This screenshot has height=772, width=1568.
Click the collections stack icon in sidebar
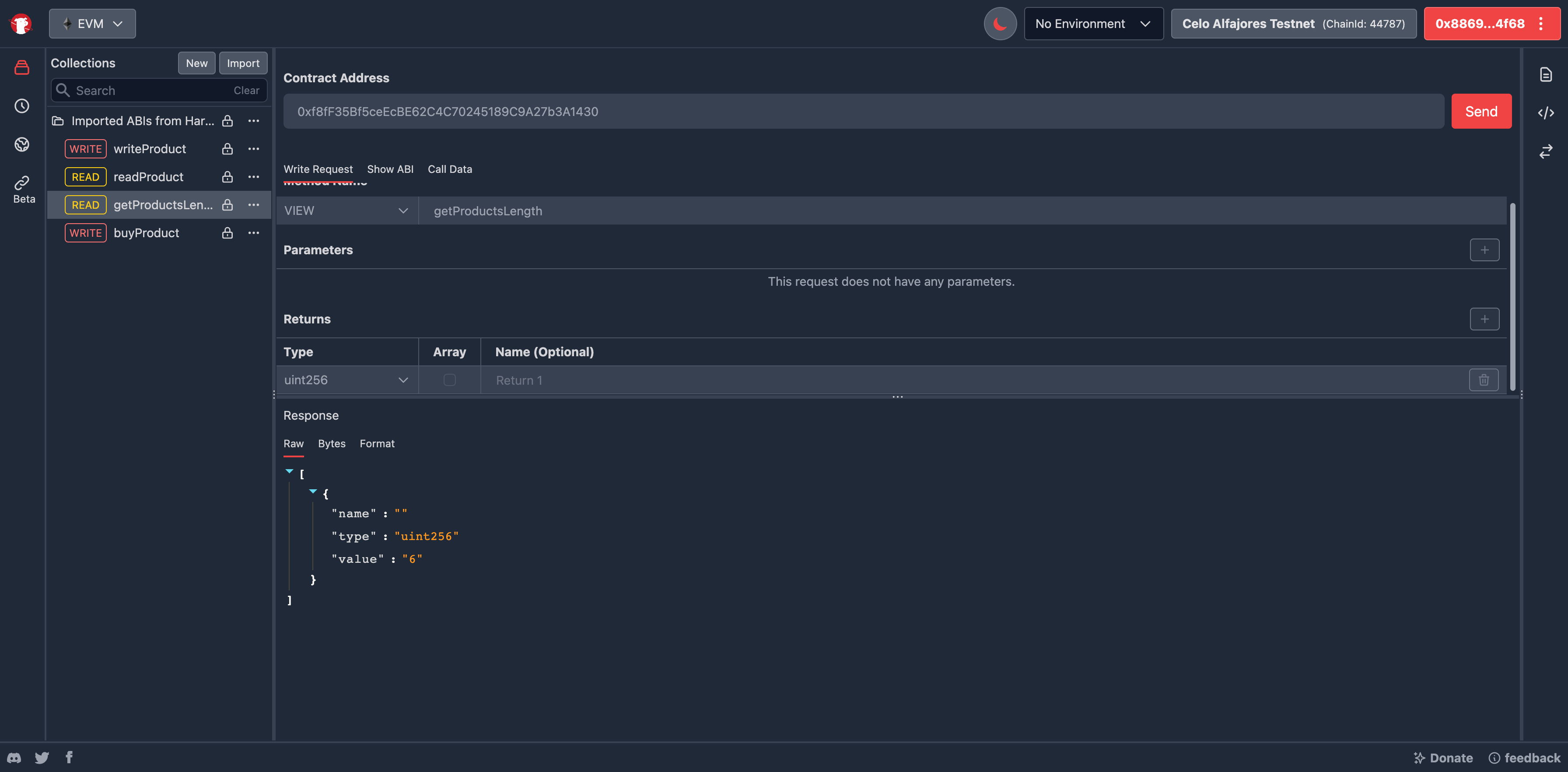(22, 67)
